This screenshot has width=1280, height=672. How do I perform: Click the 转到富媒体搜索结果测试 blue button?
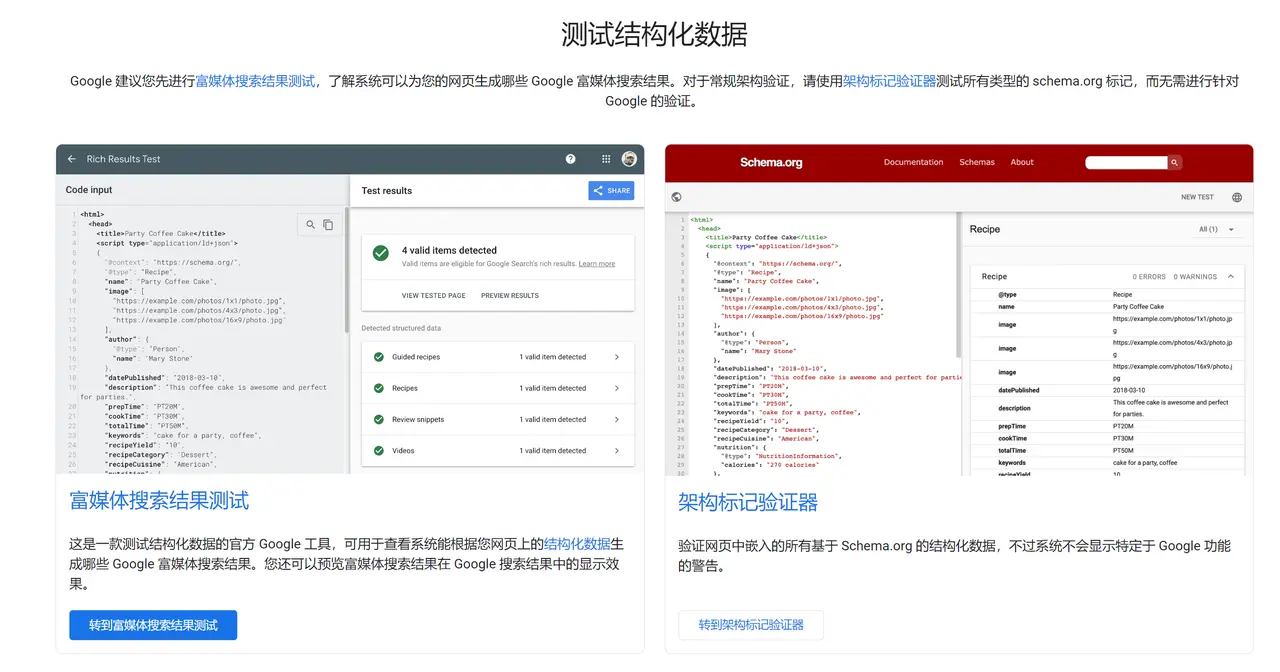(x=153, y=625)
